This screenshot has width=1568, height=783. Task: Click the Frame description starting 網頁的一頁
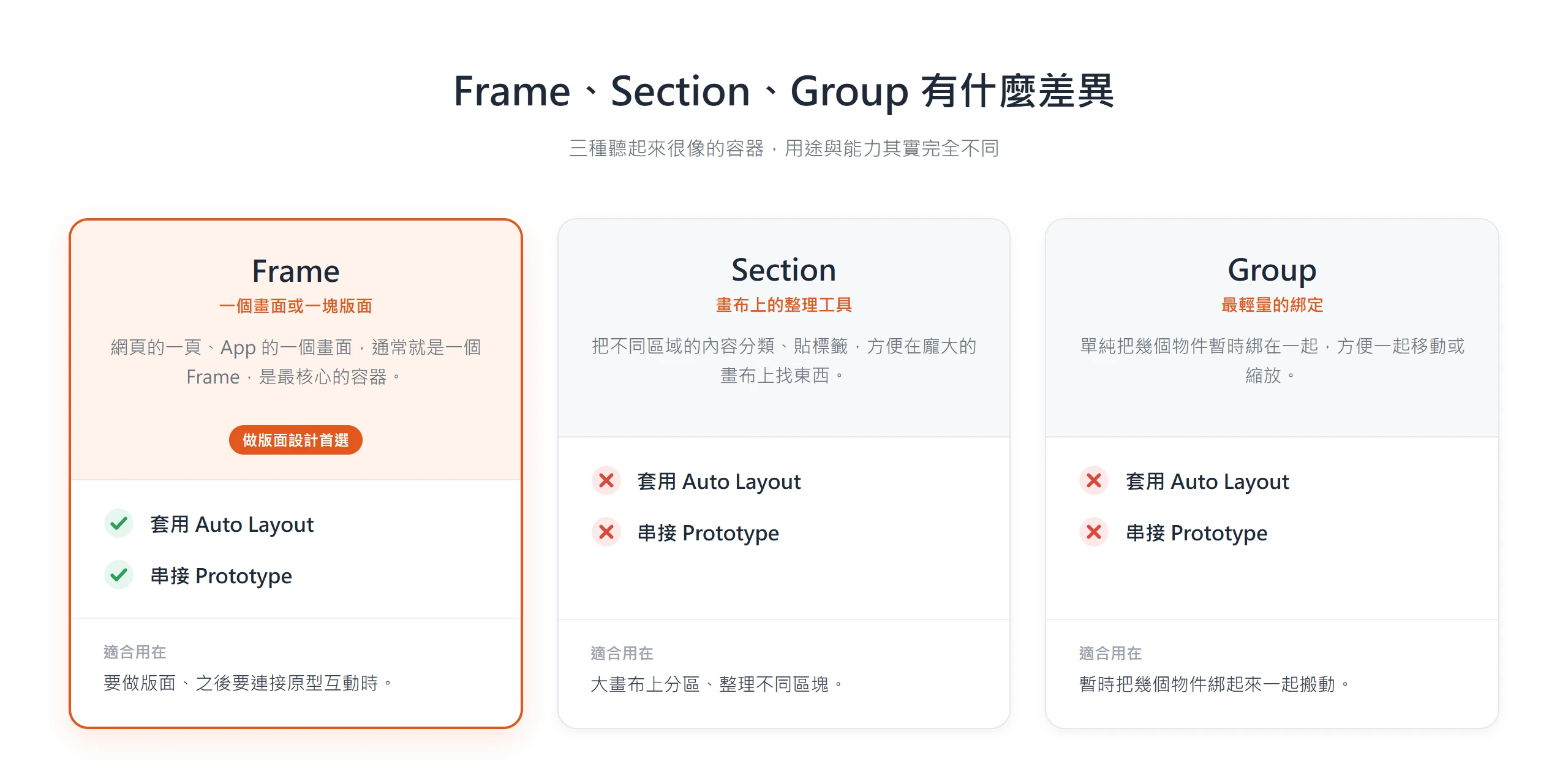[296, 362]
